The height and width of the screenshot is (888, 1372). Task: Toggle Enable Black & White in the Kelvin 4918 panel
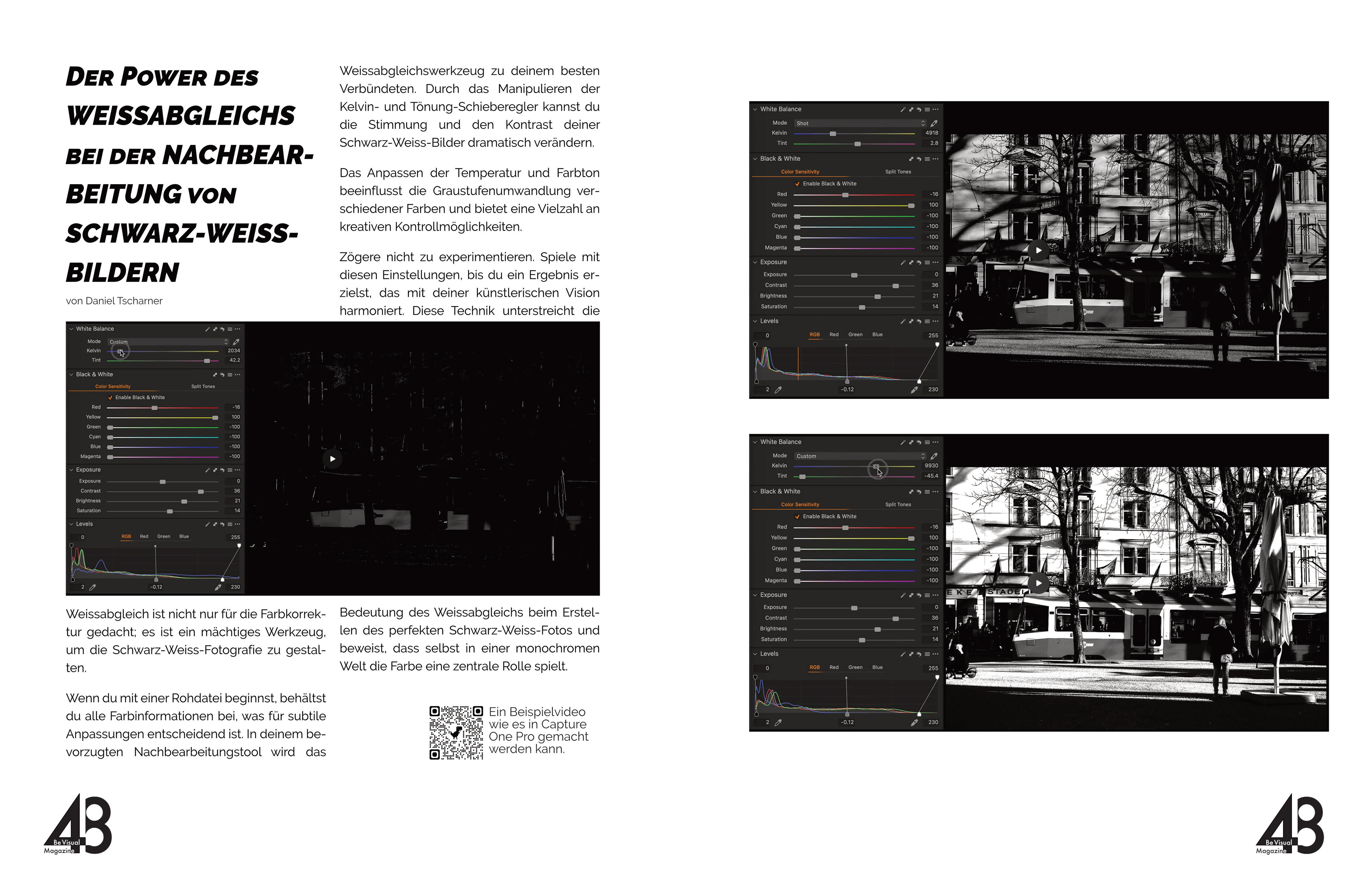[797, 184]
